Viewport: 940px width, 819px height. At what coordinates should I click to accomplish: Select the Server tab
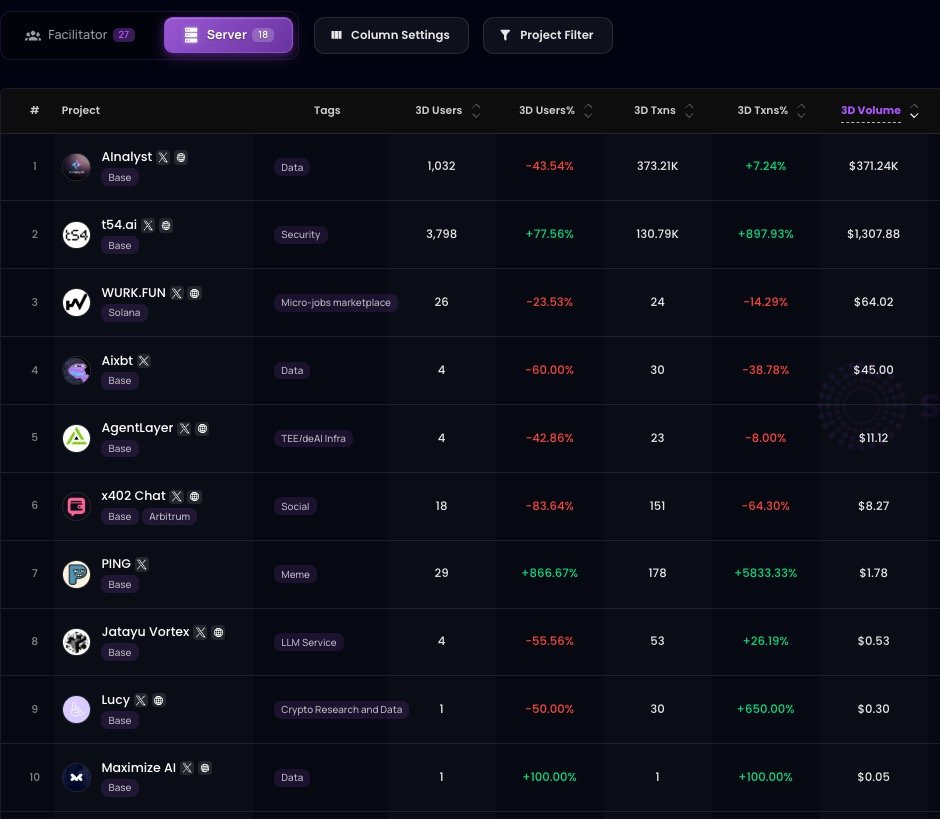coord(228,35)
